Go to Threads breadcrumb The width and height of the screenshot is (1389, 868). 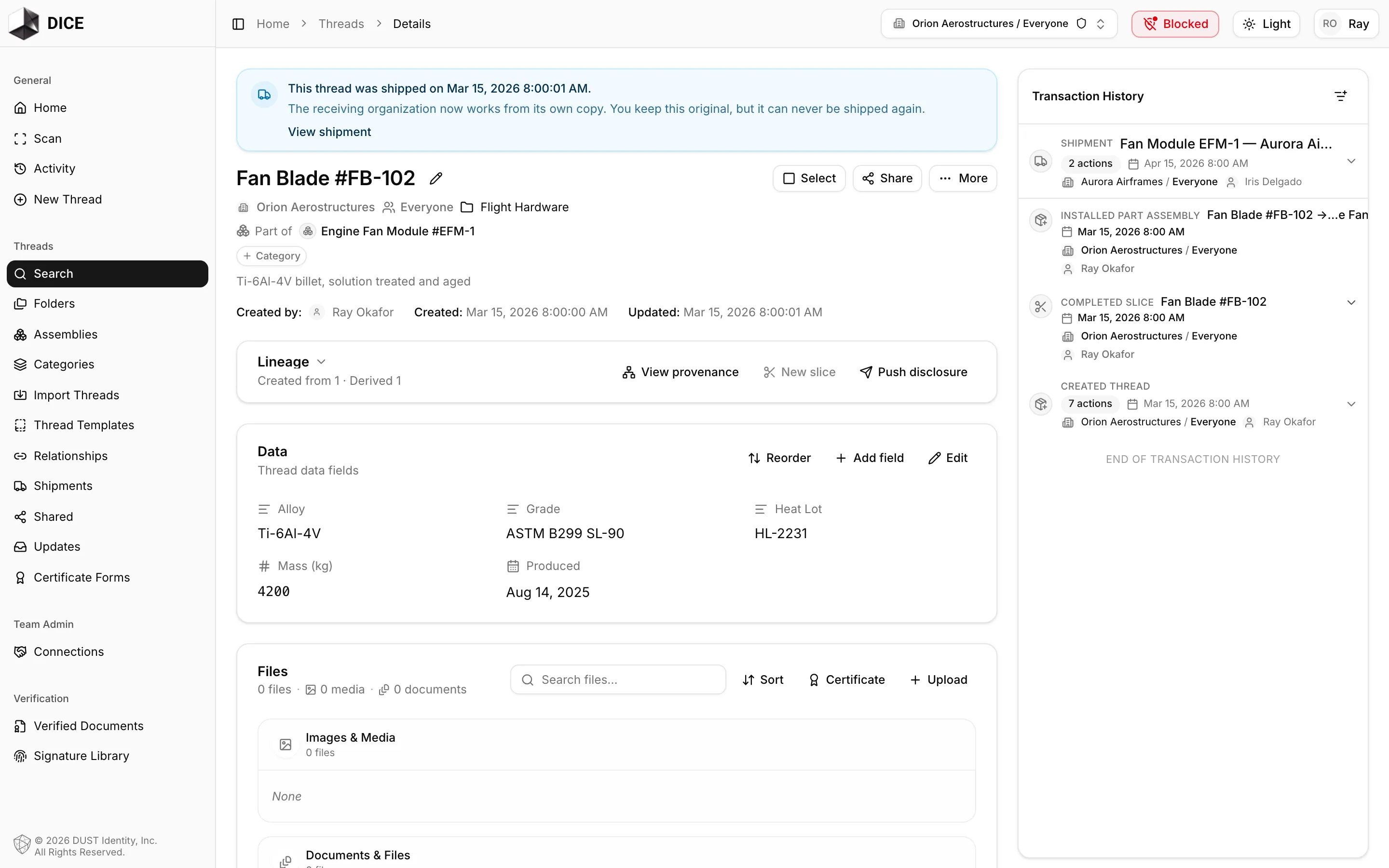341,24
